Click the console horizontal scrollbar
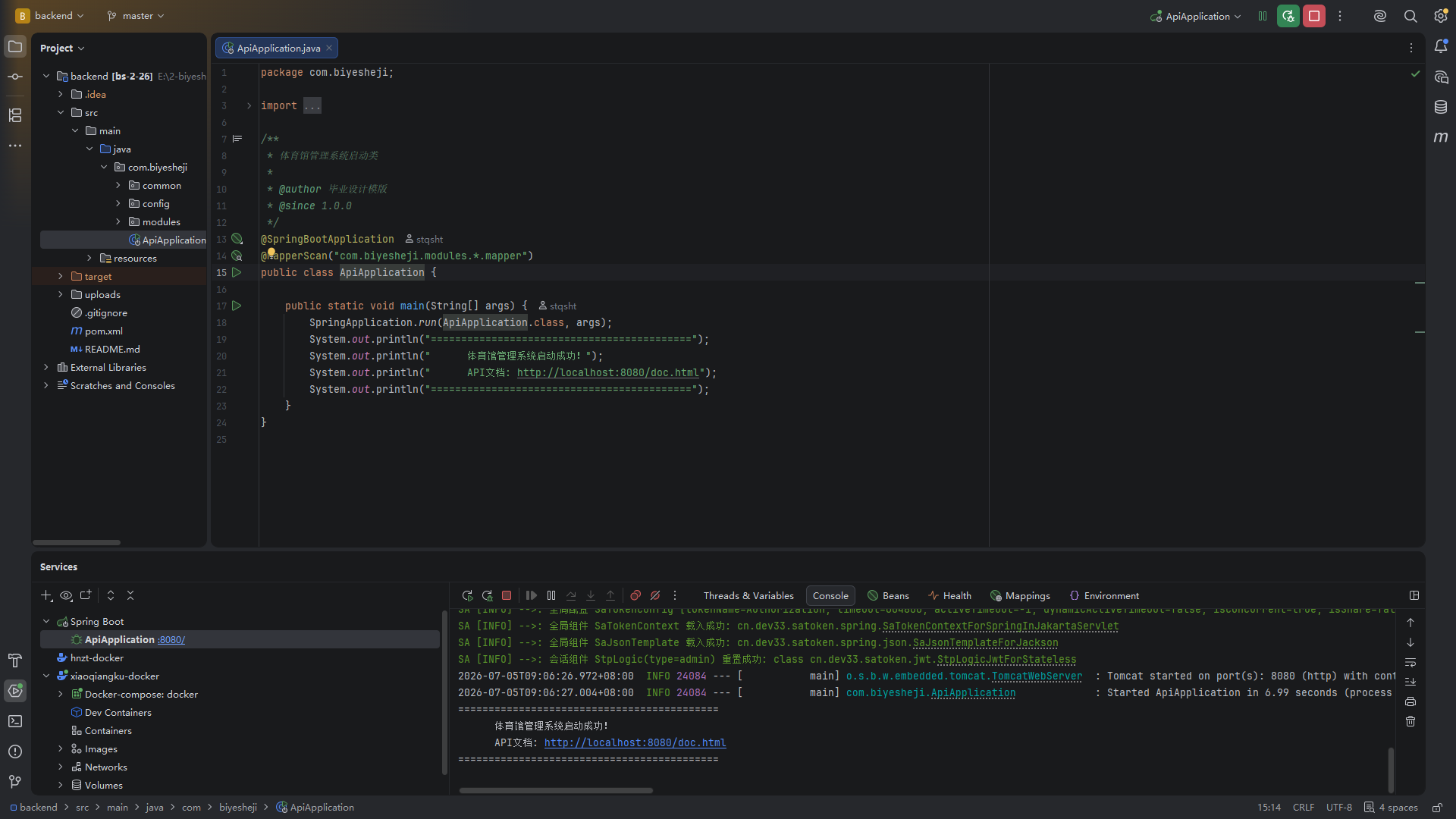The height and width of the screenshot is (819, 1456). tap(556, 790)
